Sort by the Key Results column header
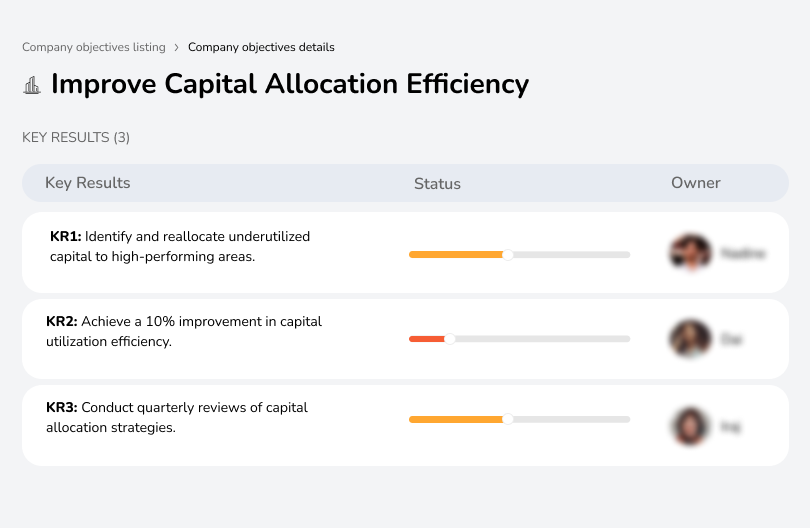Image resolution: width=810 pixels, height=528 pixels. point(88,183)
